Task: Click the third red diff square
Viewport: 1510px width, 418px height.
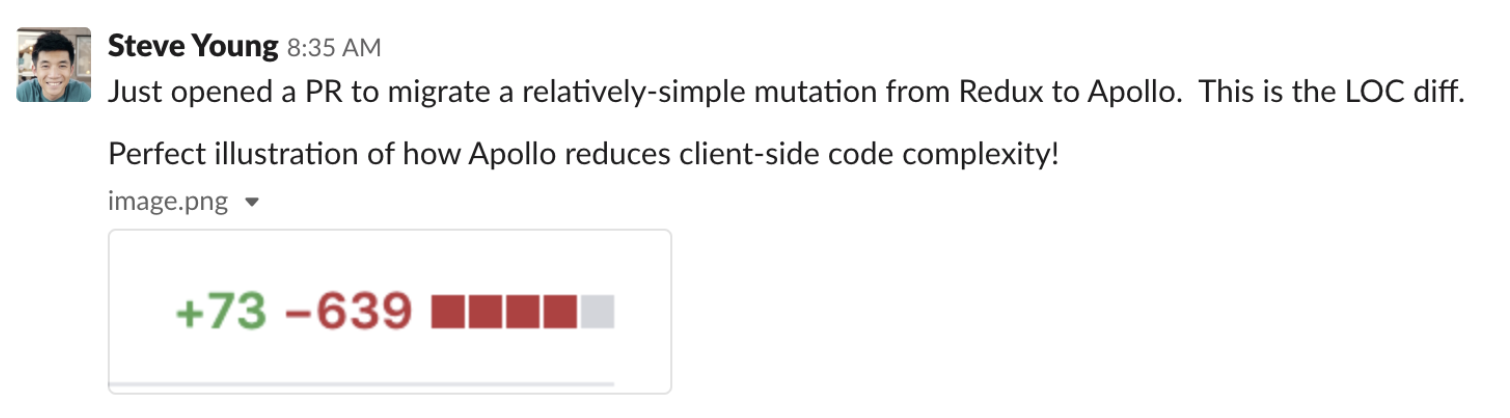Action: [523, 312]
